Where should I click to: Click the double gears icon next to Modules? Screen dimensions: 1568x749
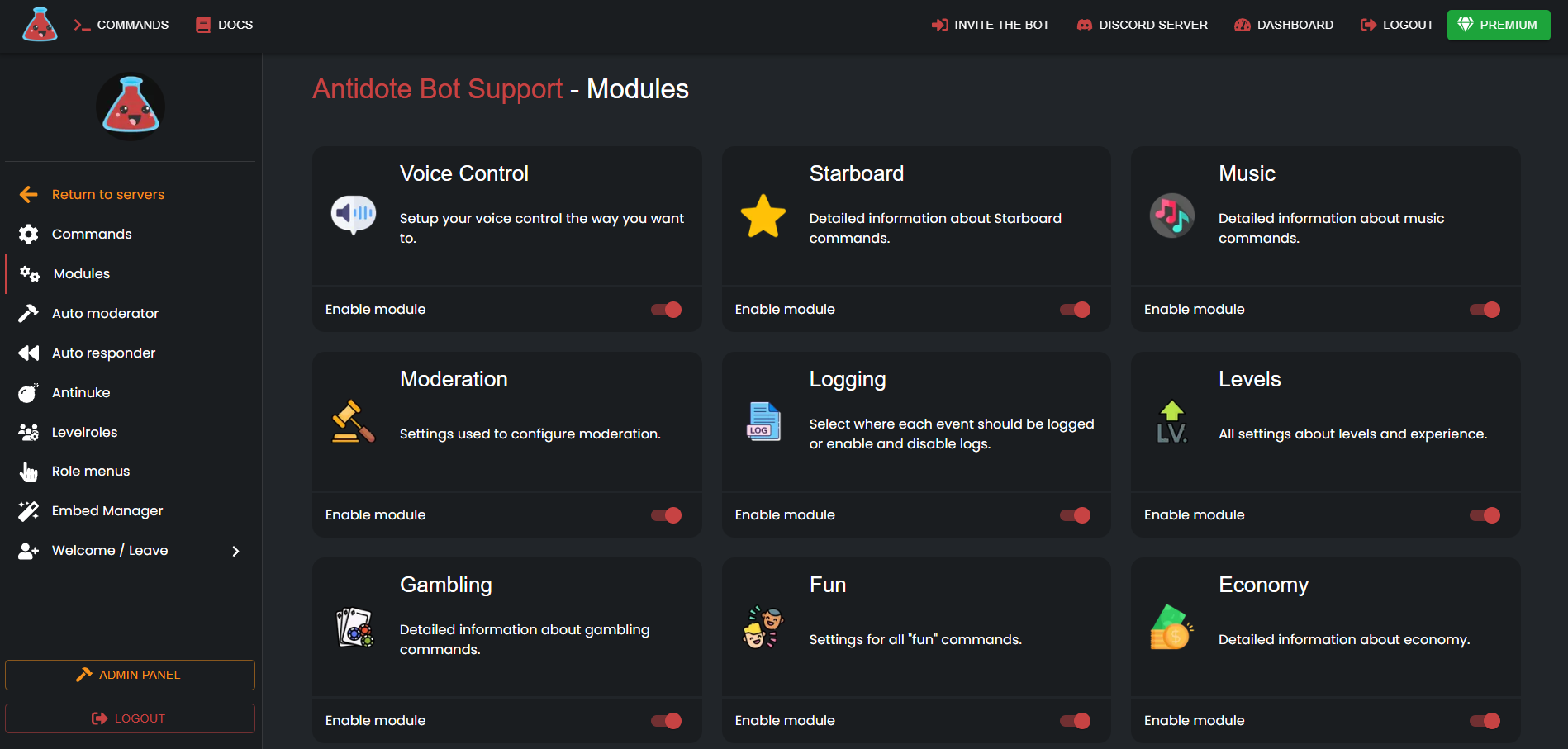click(x=30, y=273)
